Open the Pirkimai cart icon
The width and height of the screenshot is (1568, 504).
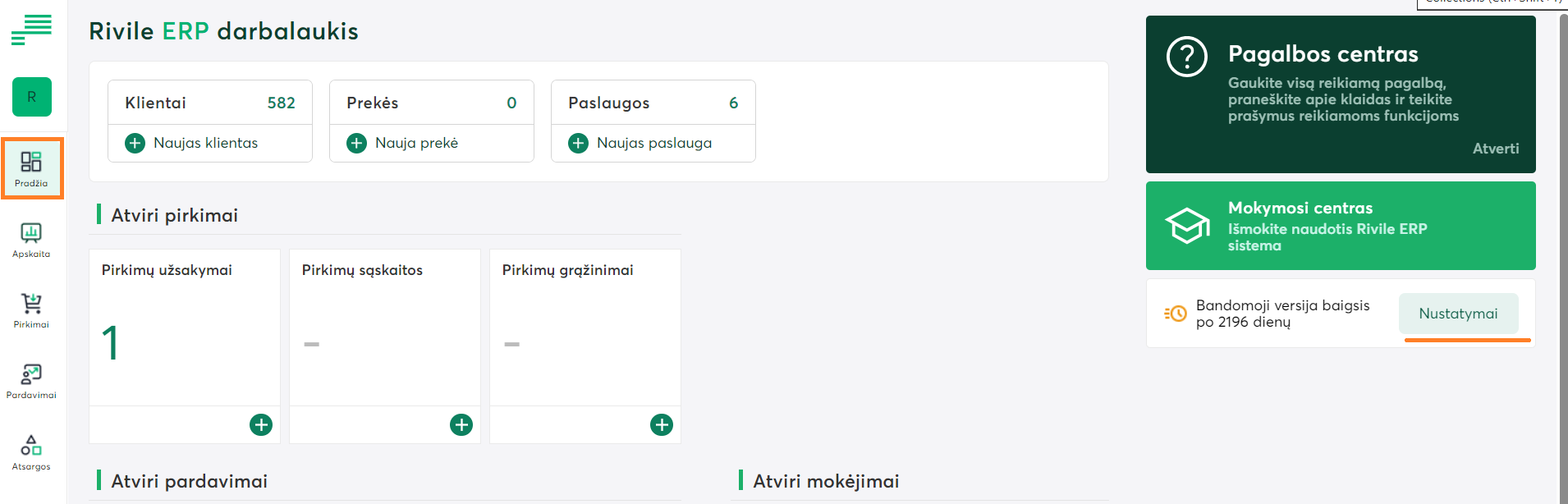point(31,310)
